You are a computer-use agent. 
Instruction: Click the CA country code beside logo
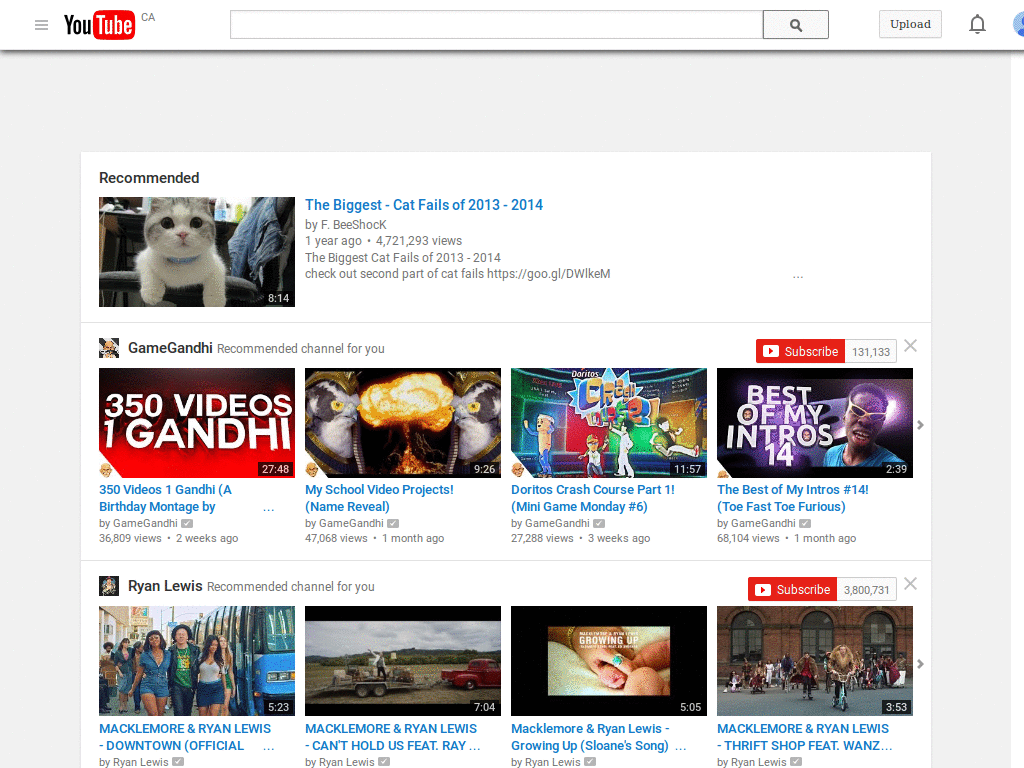coord(148,18)
